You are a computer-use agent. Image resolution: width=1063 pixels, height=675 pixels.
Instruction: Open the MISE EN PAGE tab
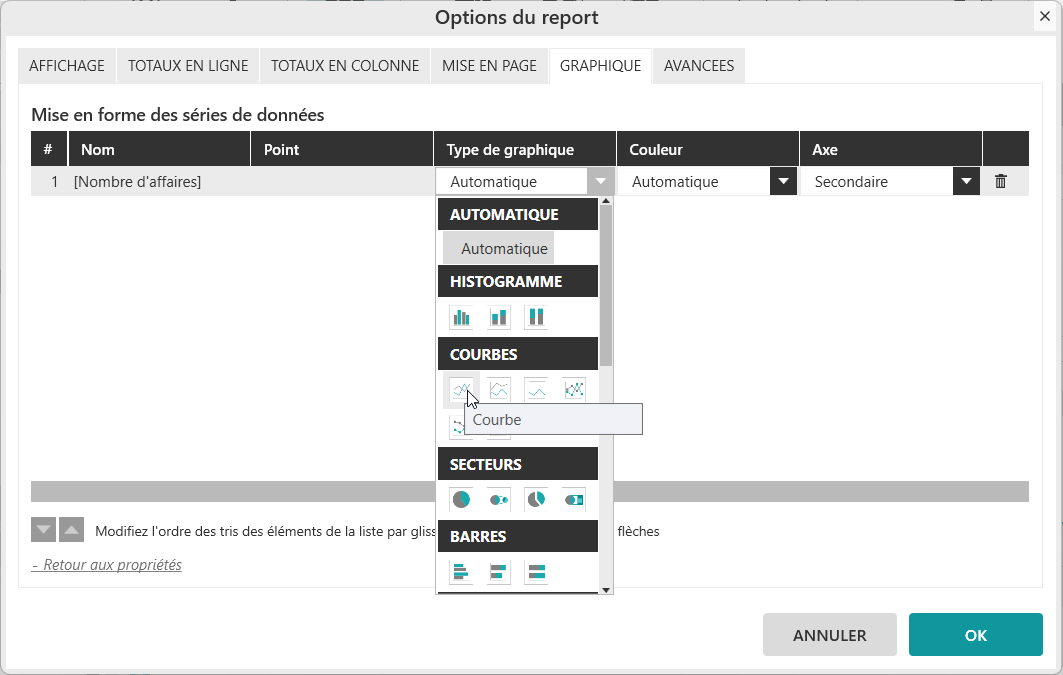(x=490, y=66)
